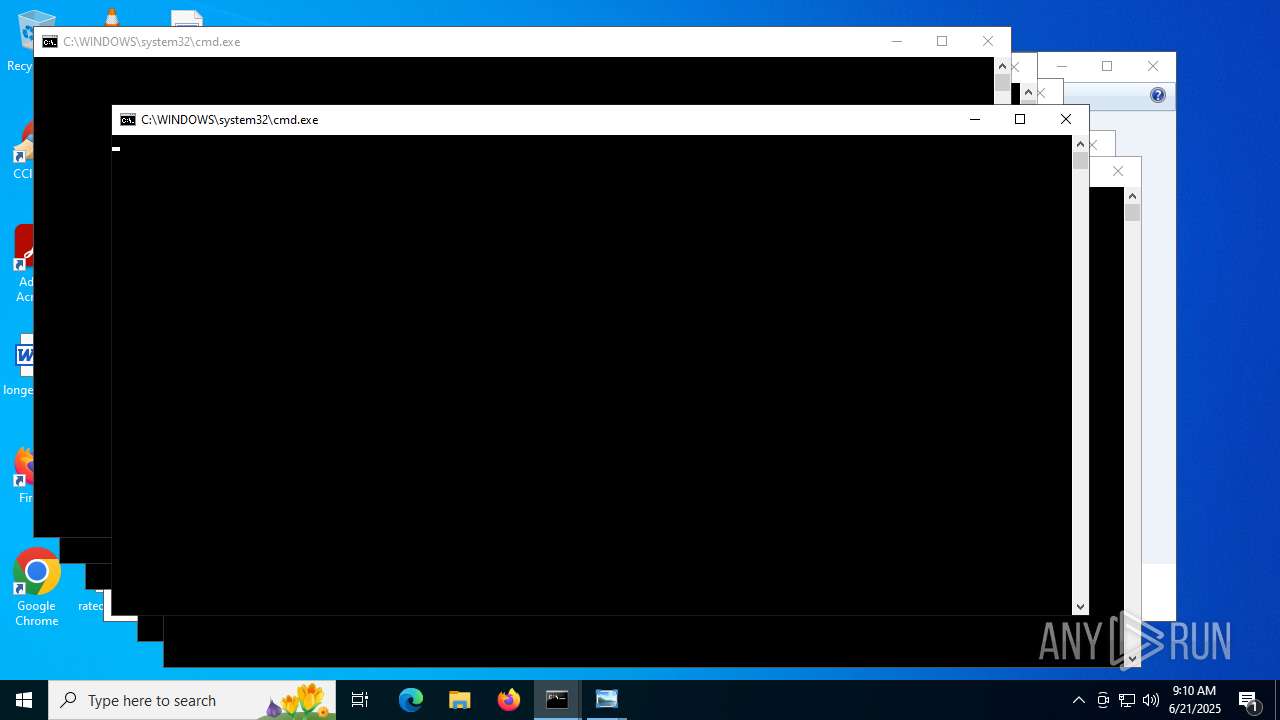The height and width of the screenshot is (720, 1280).
Task: Close the rightmost background window
Action: tap(1153, 67)
